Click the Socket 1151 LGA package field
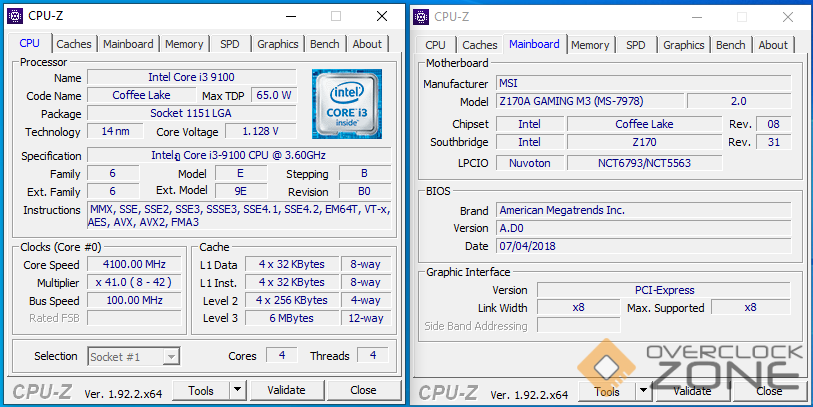The image size is (813, 407). click(192, 114)
